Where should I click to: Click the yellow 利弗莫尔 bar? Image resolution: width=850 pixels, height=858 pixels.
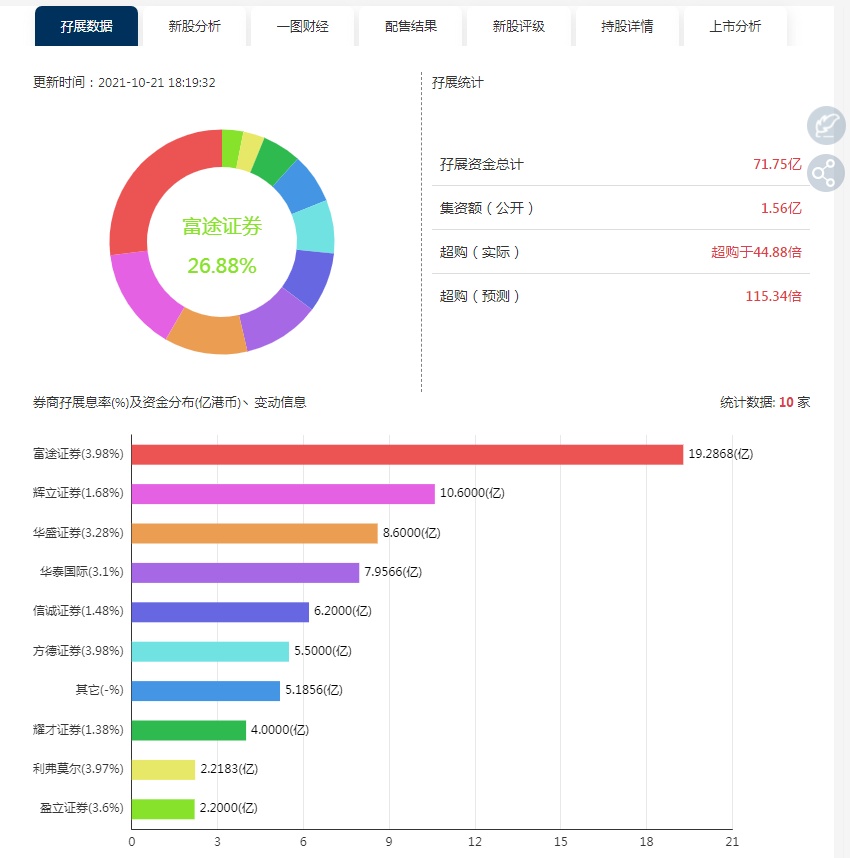point(163,769)
